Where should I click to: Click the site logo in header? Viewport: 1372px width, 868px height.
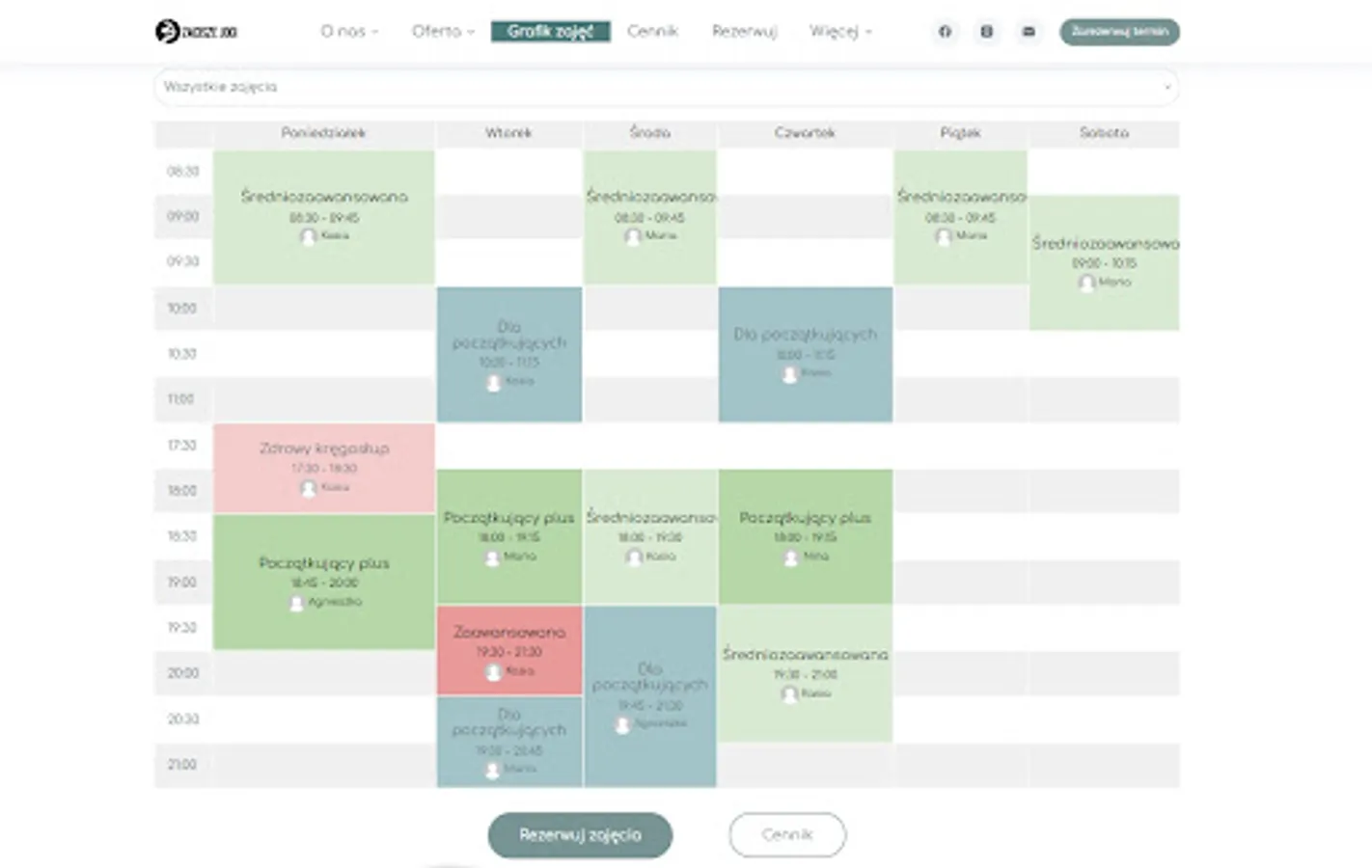(x=196, y=32)
